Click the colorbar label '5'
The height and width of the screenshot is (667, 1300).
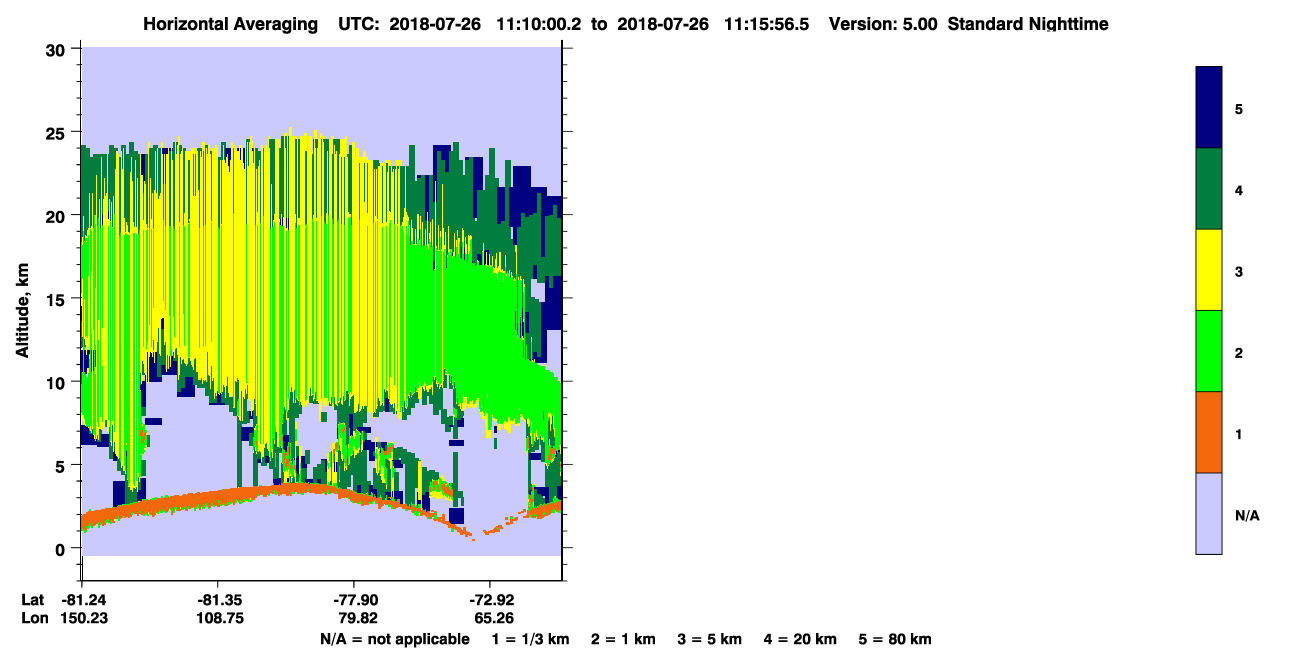click(x=1239, y=108)
